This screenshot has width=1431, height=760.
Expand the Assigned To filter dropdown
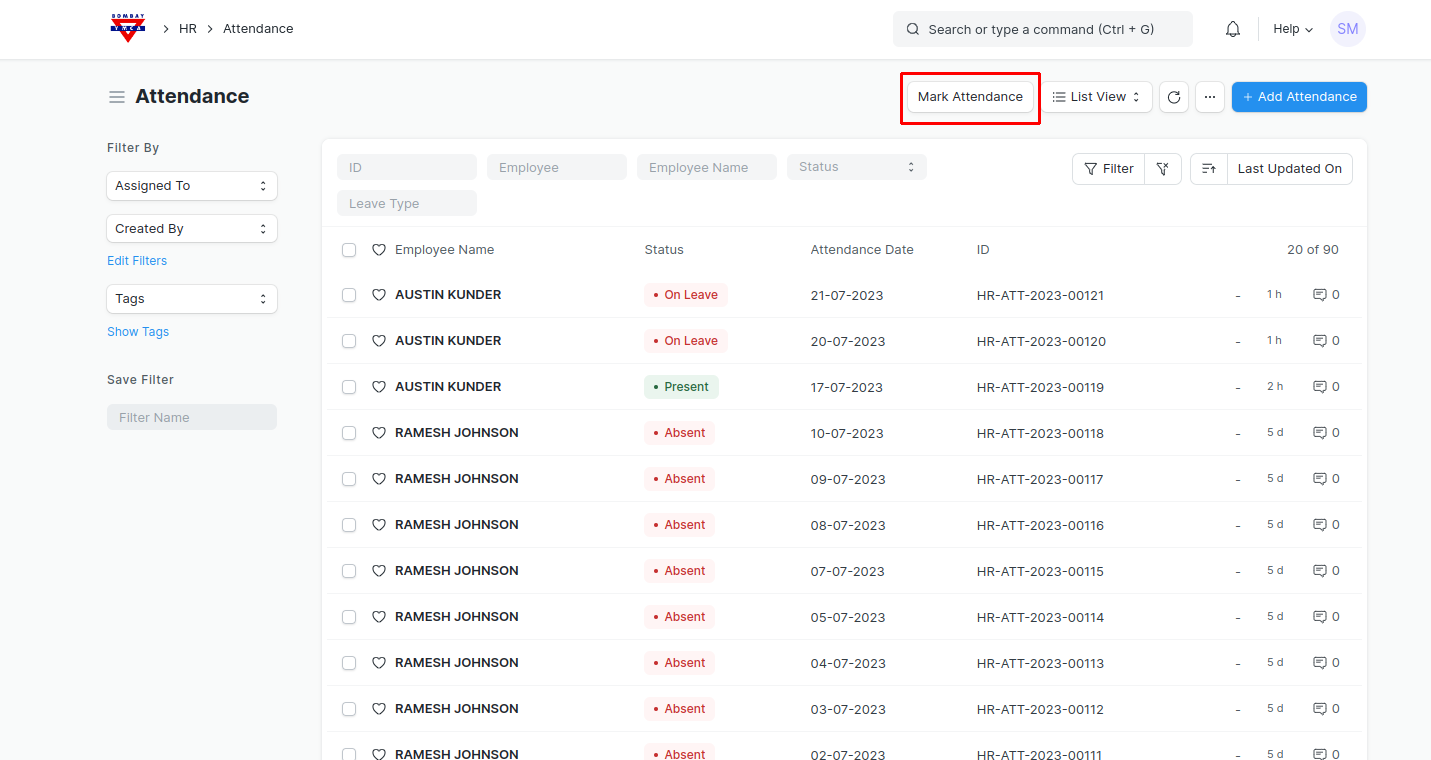[191, 186]
